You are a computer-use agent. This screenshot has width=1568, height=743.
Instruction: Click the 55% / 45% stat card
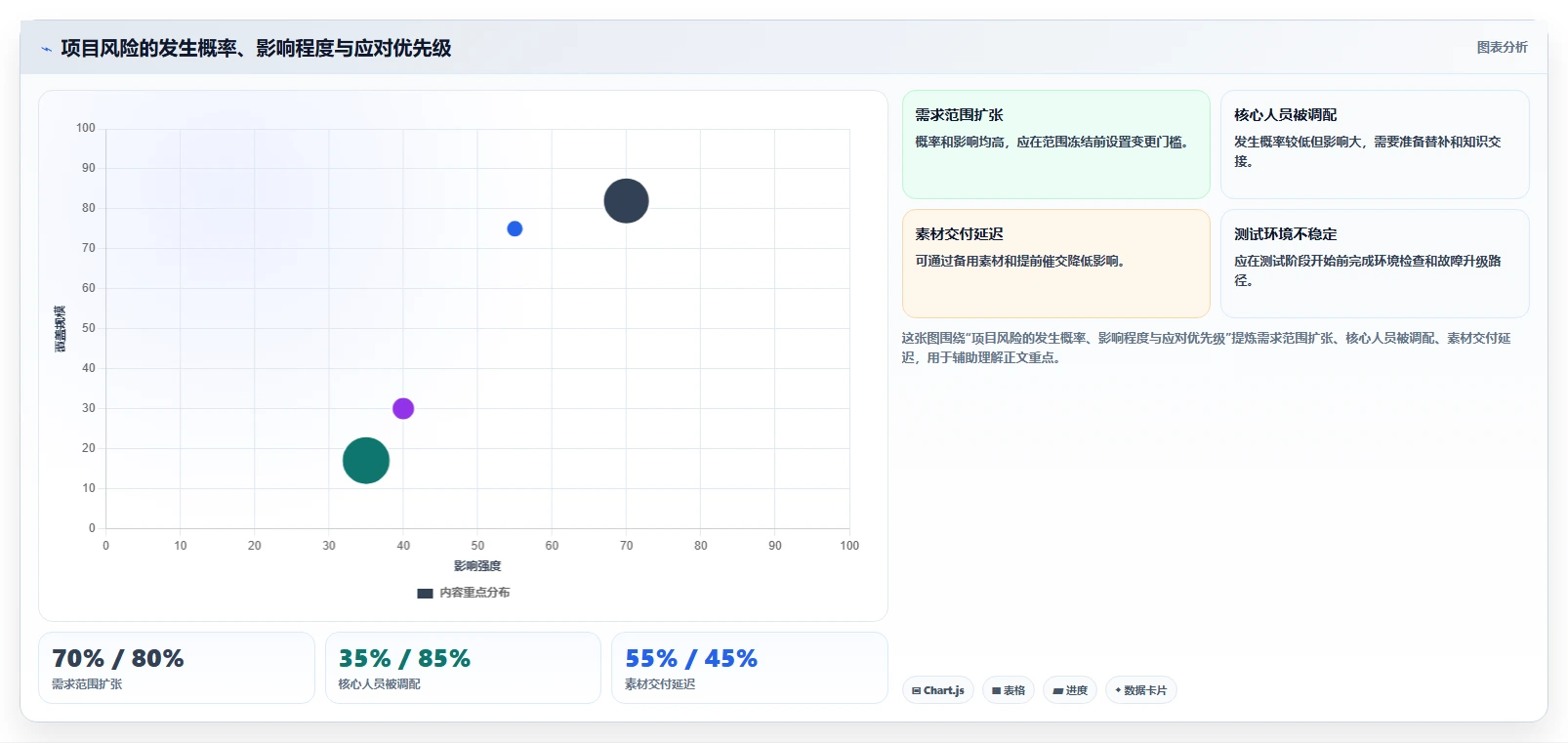tap(750, 668)
